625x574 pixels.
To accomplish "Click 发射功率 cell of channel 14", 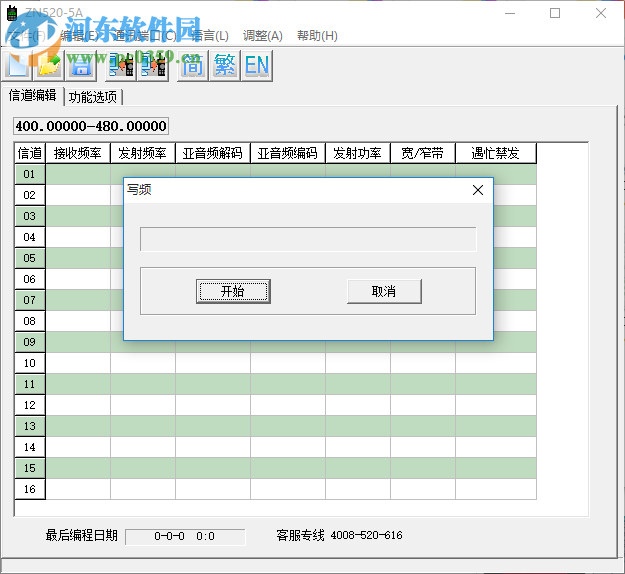I will 358,447.
